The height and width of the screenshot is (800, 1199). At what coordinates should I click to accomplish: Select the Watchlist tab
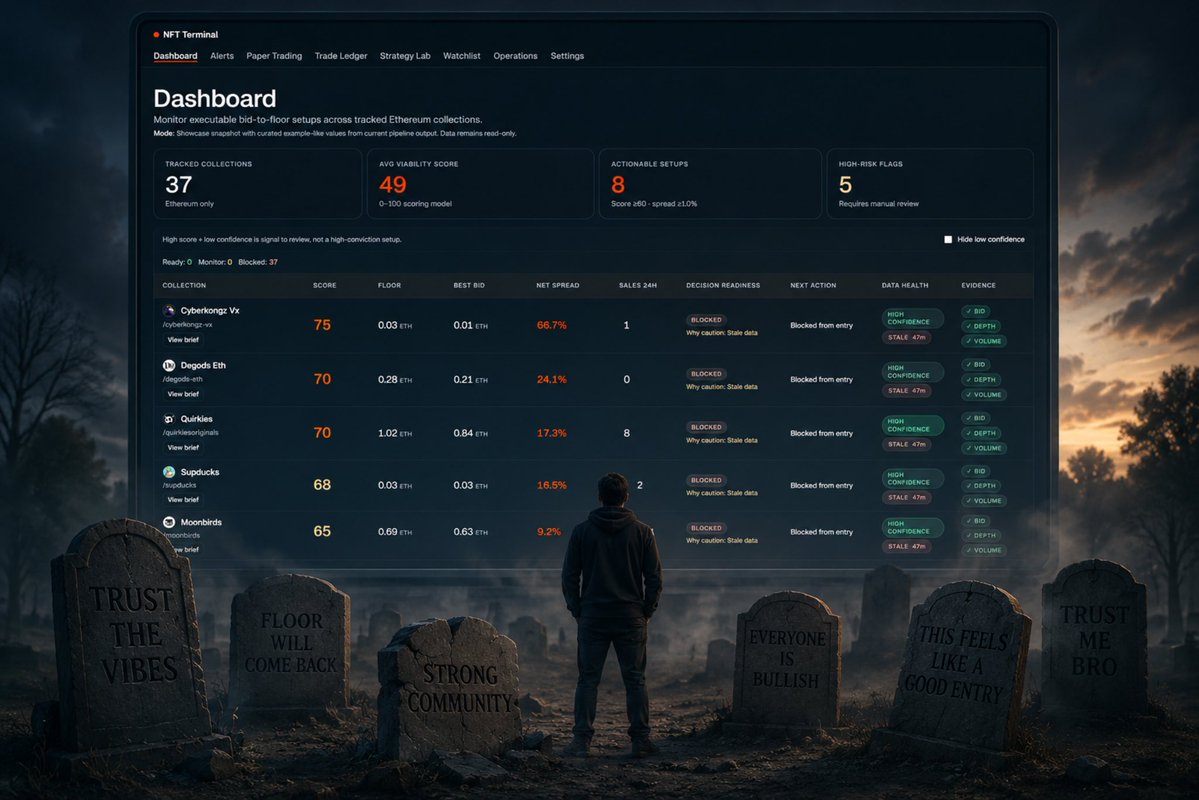click(x=462, y=56)
